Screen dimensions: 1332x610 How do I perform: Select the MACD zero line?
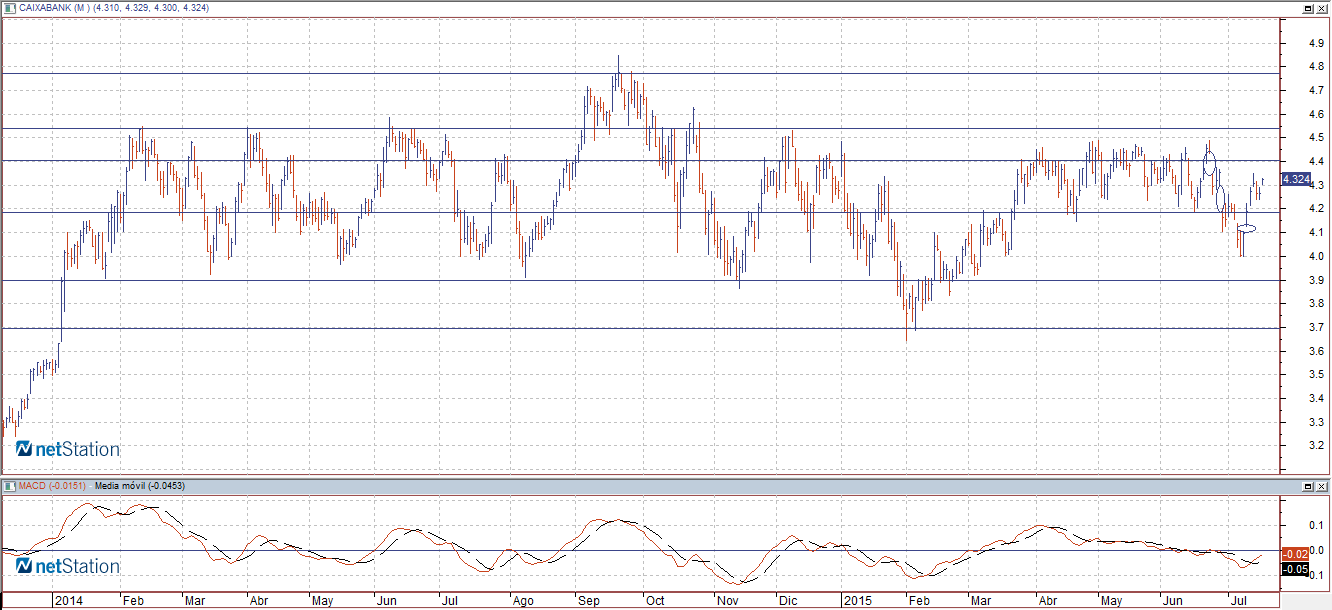click(x=640, y=550)
